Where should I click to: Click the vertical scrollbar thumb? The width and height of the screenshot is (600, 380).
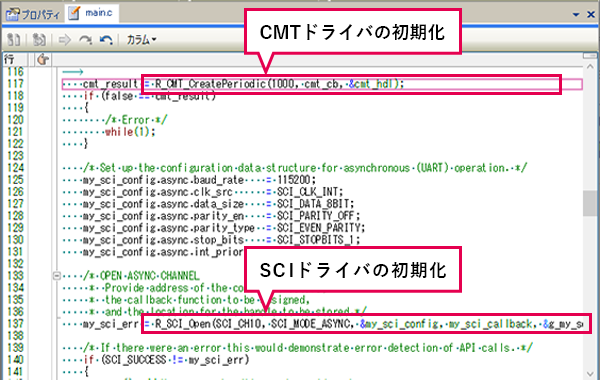(590, 203)
